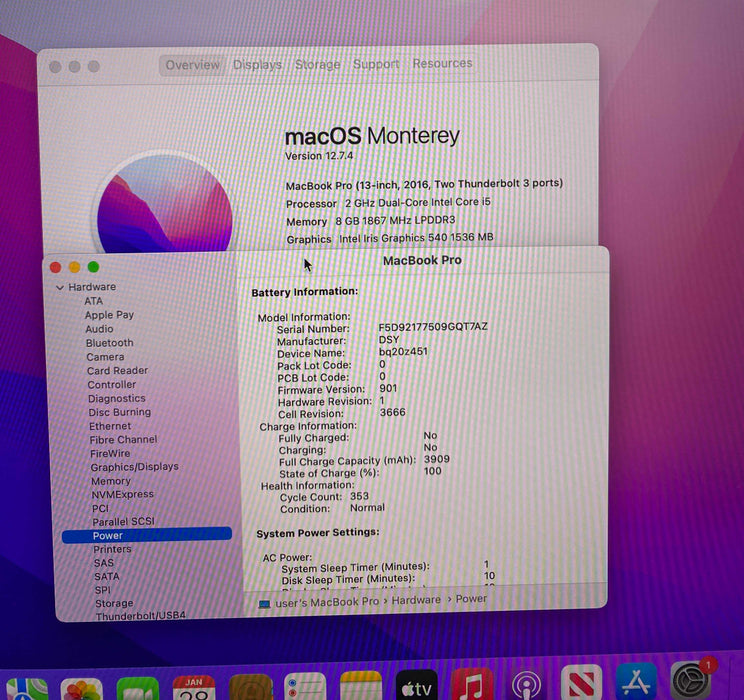
Task: Select the highlighted Power item
Action: pyautogui.click(x=147, y=535)
